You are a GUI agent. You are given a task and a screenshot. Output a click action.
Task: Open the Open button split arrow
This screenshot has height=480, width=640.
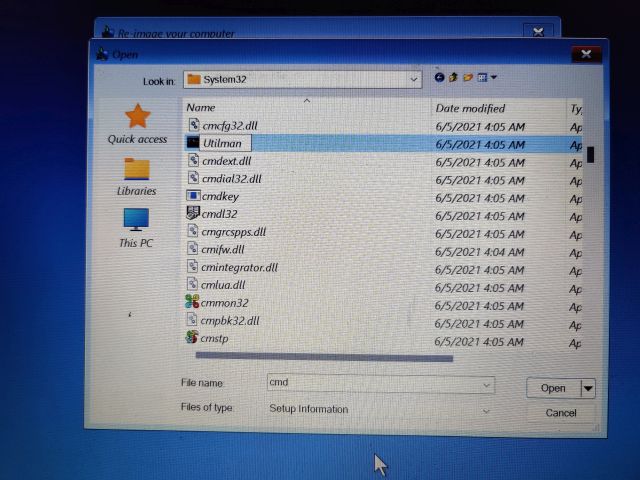588,388
